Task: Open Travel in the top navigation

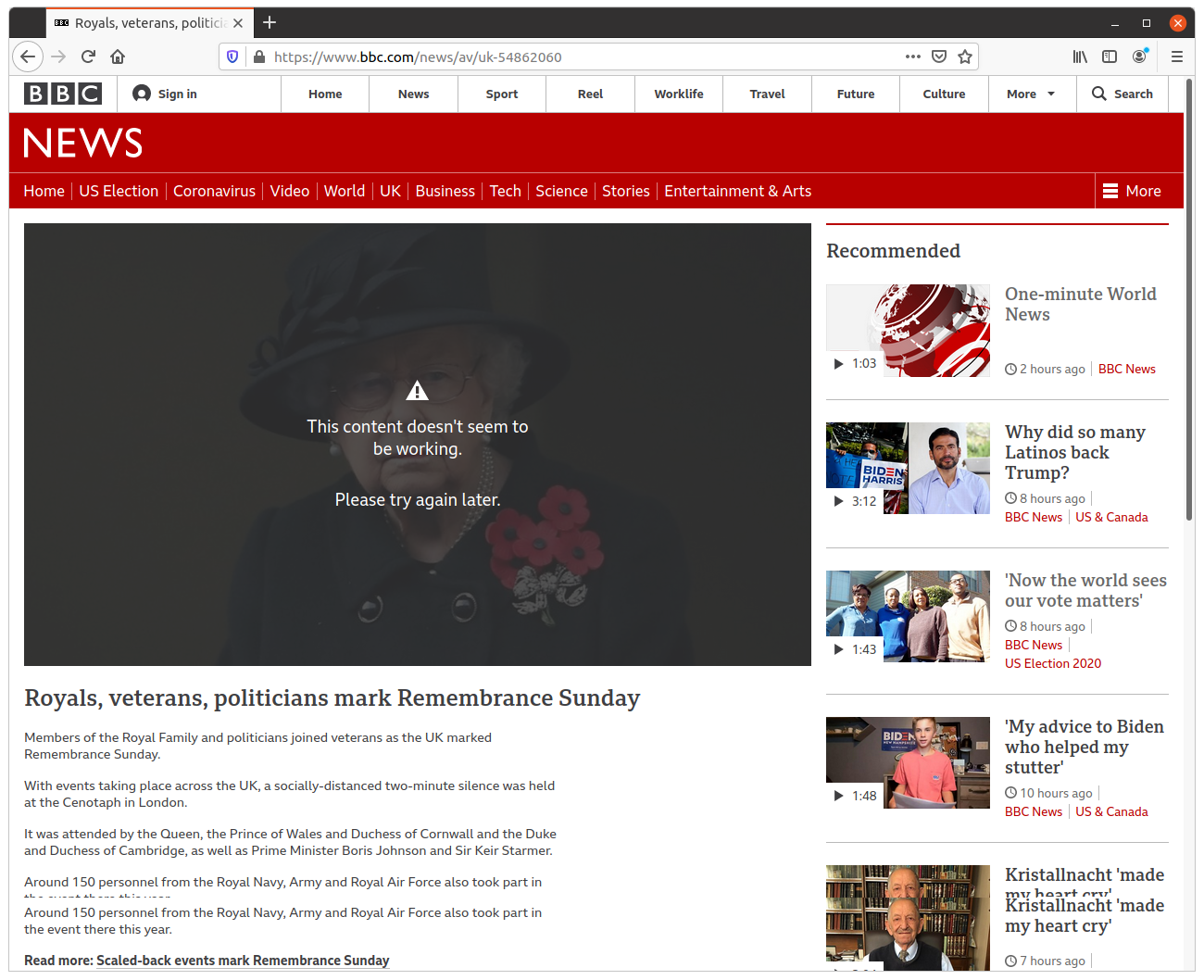Action: tap(767, 94)
